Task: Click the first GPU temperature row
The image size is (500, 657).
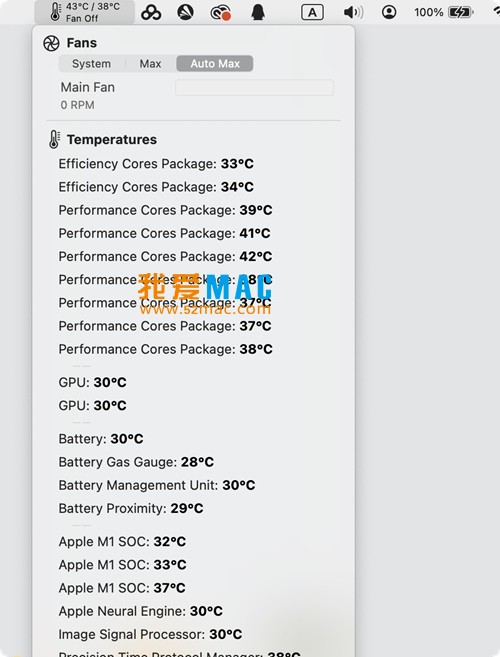Action: pos(93,382)
